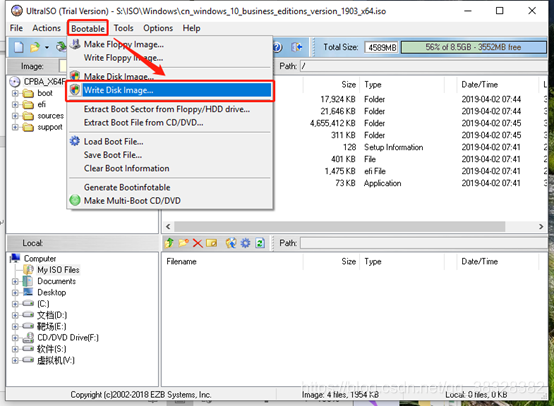Click the 56% of 8.5GB capacity bar
Viewport: 554px width, 406px height.
coord(473,47)
